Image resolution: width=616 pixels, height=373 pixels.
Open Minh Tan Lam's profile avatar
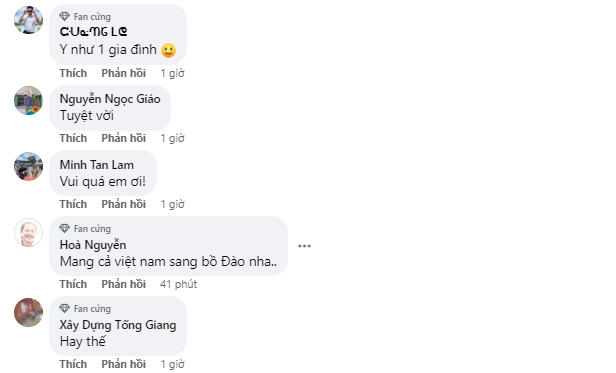(x=28, y=166)
